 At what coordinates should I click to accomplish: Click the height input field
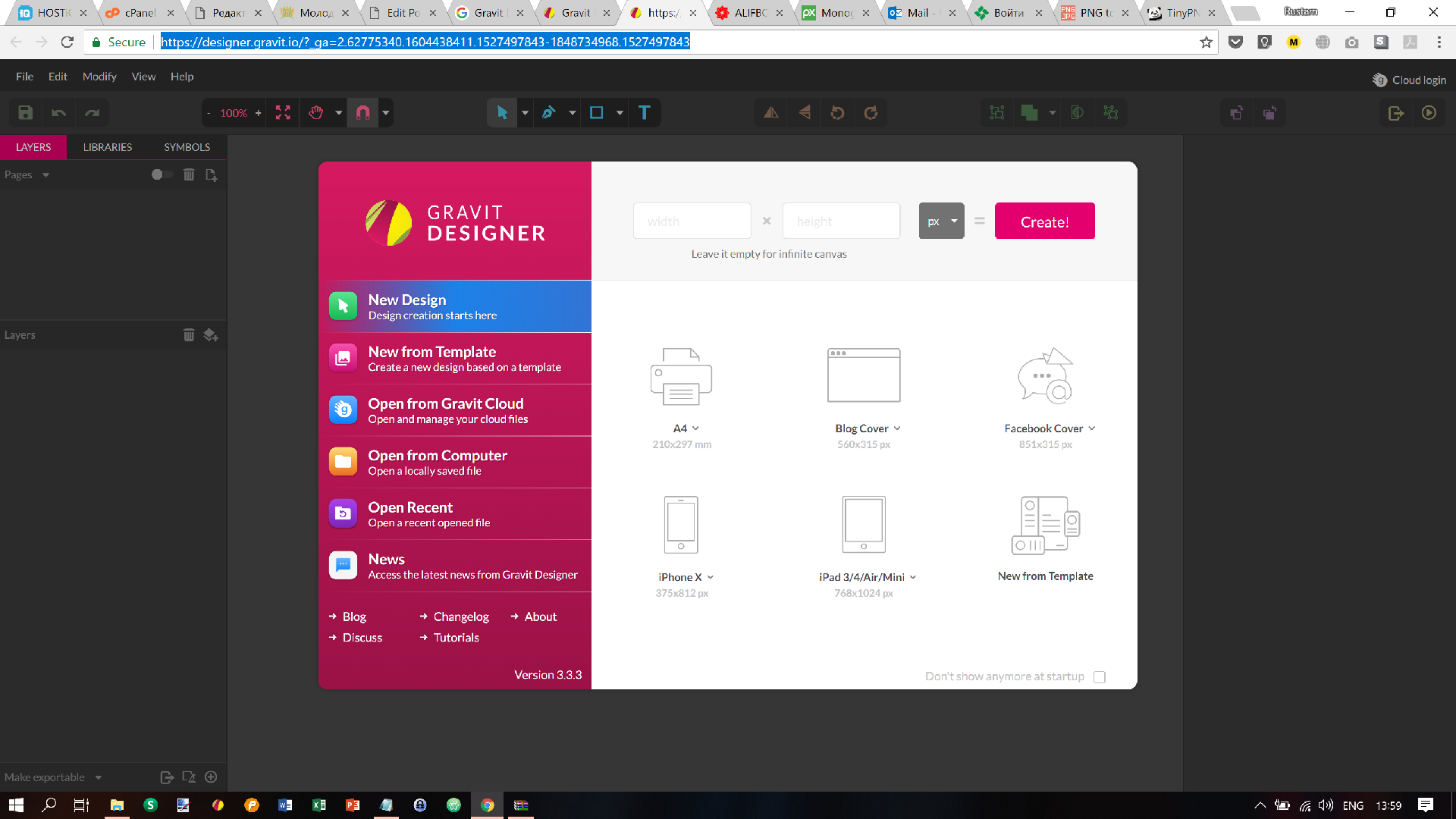tap(842, 221)
